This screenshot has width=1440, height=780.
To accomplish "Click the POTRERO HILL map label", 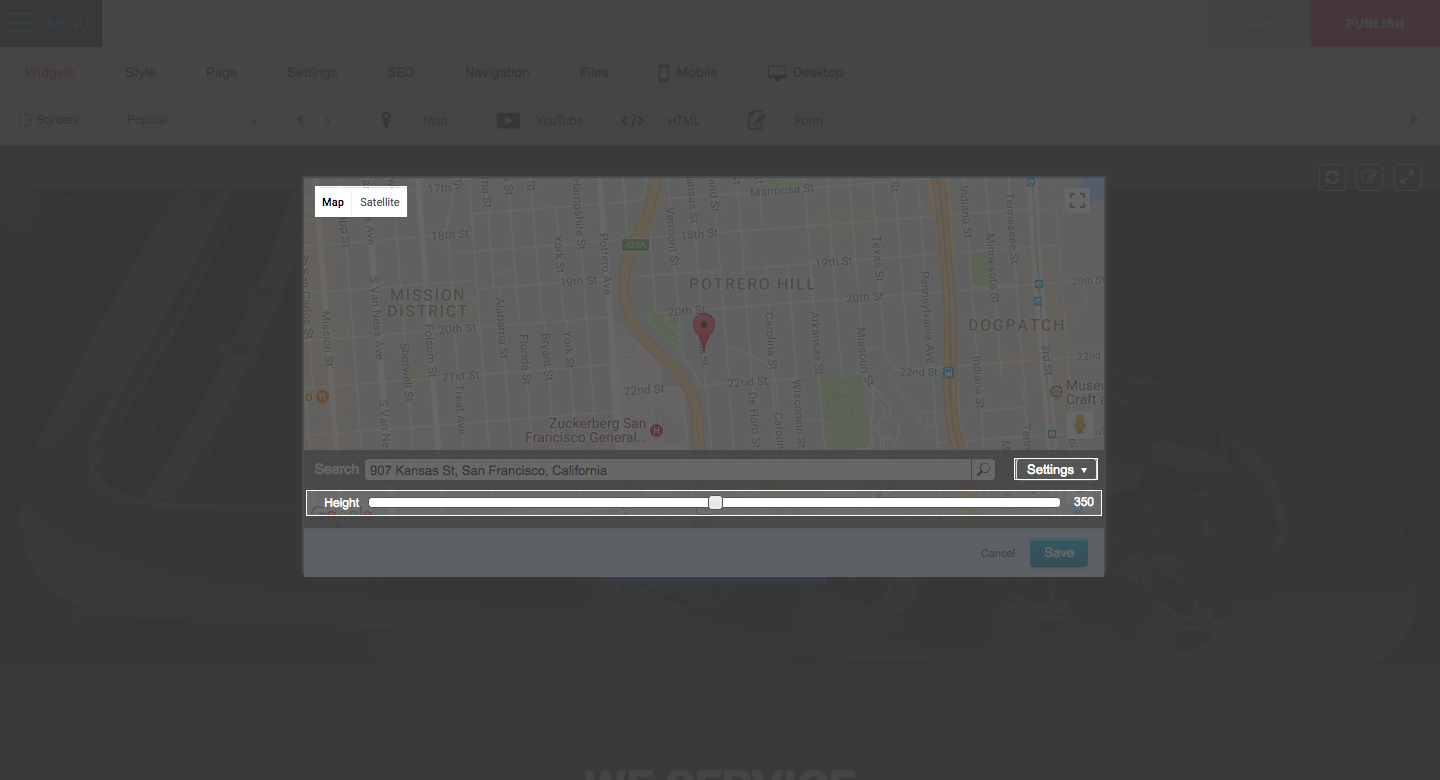I will pyautogui.click(x=752, y=284).
